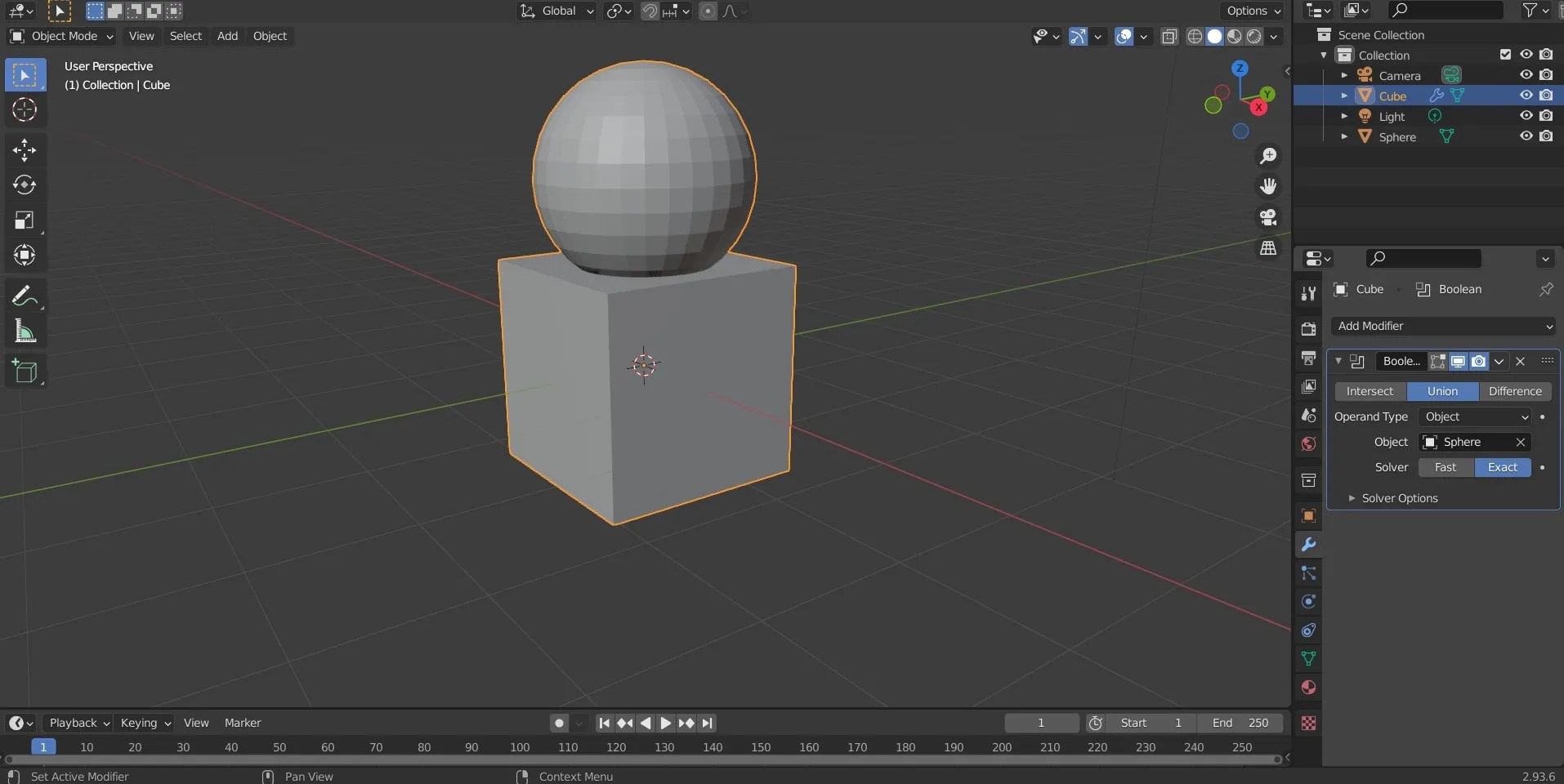Viewport: 1564px width, 784px height.
Task: Open the Select menu
Action: coord(185,36)
